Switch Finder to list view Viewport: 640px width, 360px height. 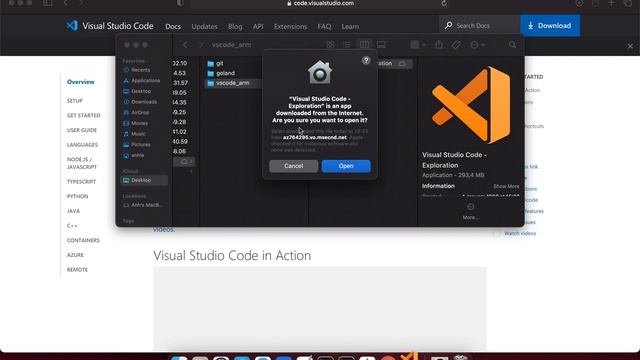347,45
